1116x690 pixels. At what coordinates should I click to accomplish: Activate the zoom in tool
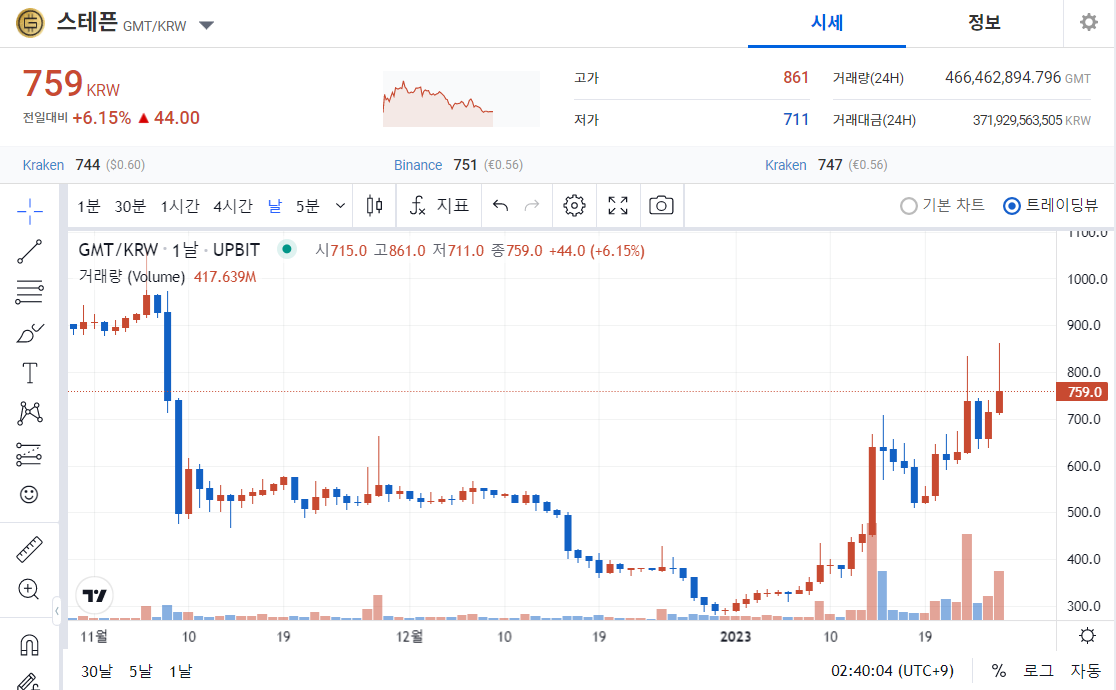30,590
